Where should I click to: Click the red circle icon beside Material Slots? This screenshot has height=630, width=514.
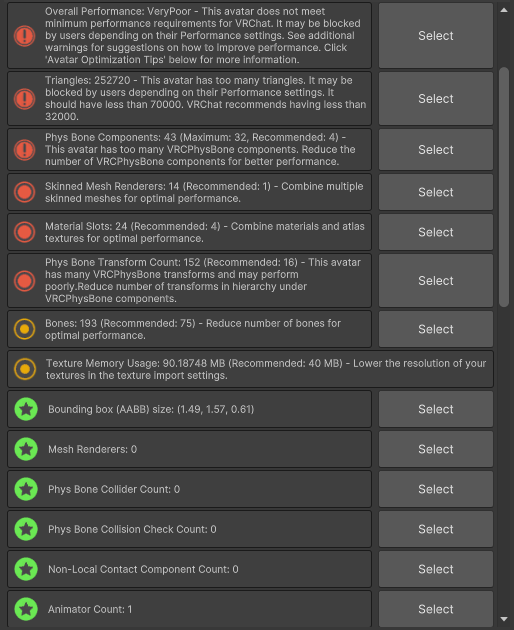25,232
